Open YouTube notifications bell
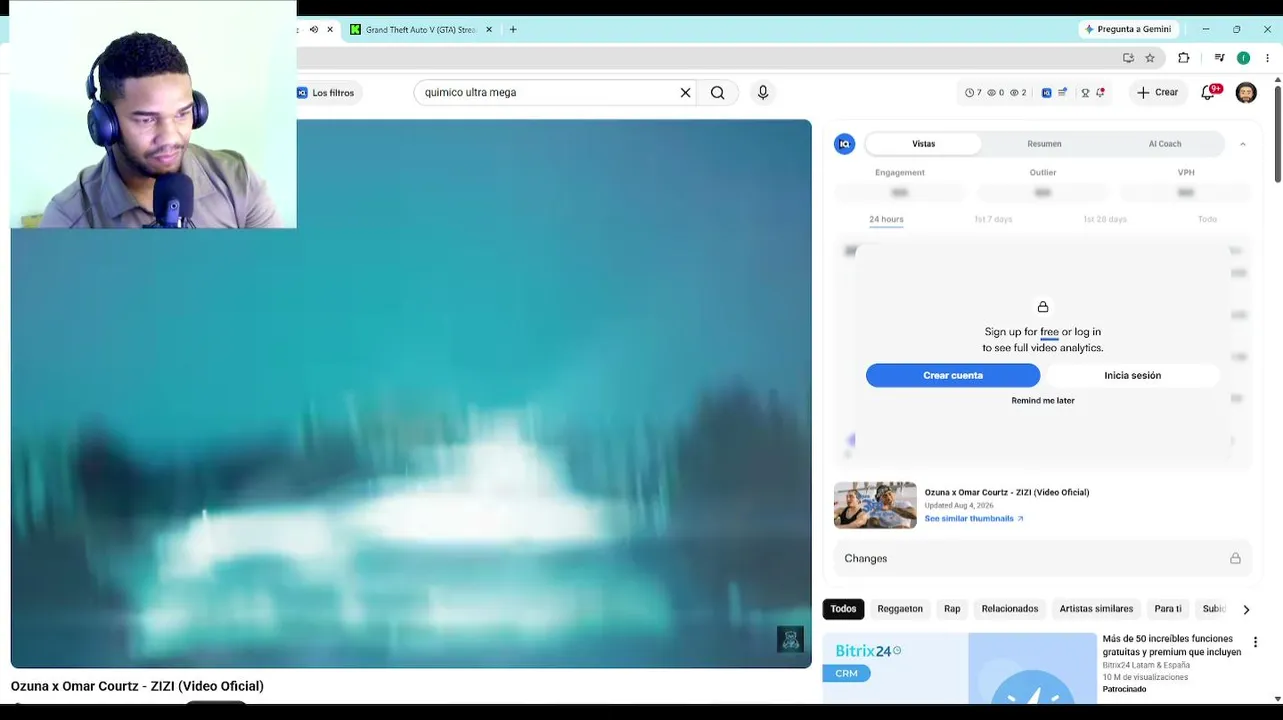Screen dimensions: 1283x720 click(x=1209, y=92)
